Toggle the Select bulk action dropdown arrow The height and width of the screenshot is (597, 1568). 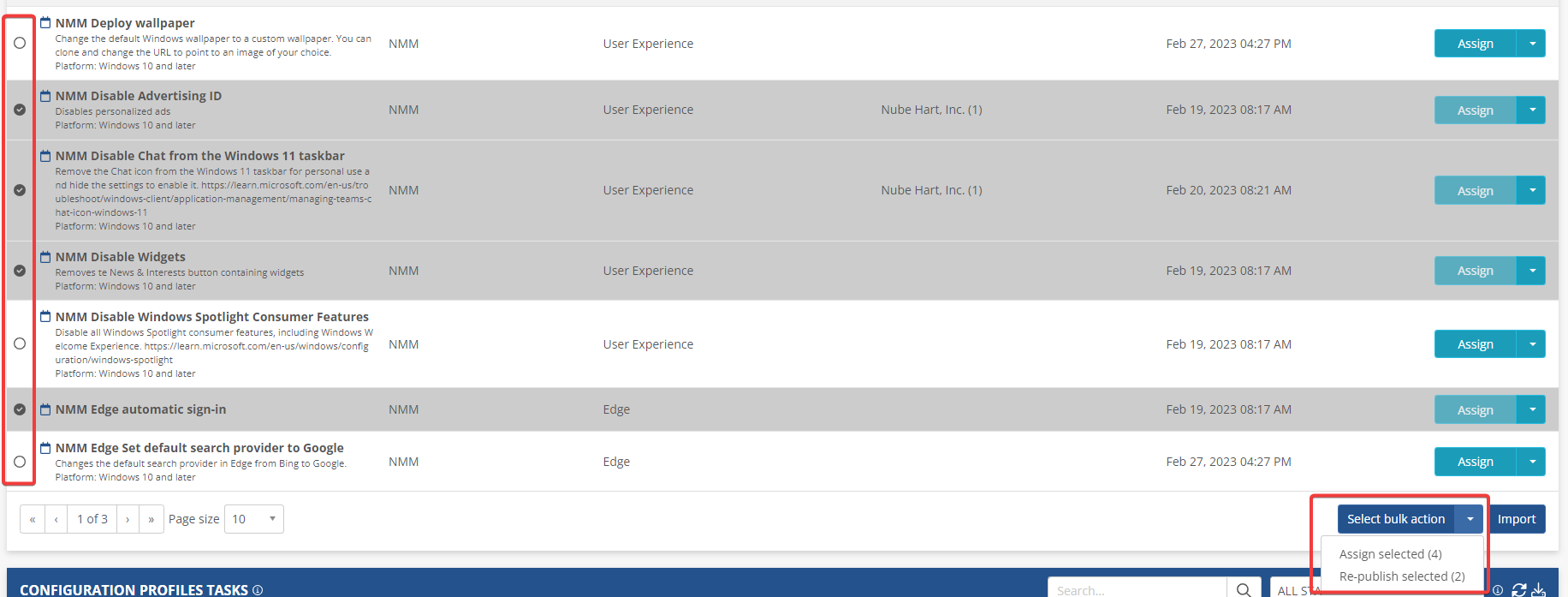pos(1470,519)
